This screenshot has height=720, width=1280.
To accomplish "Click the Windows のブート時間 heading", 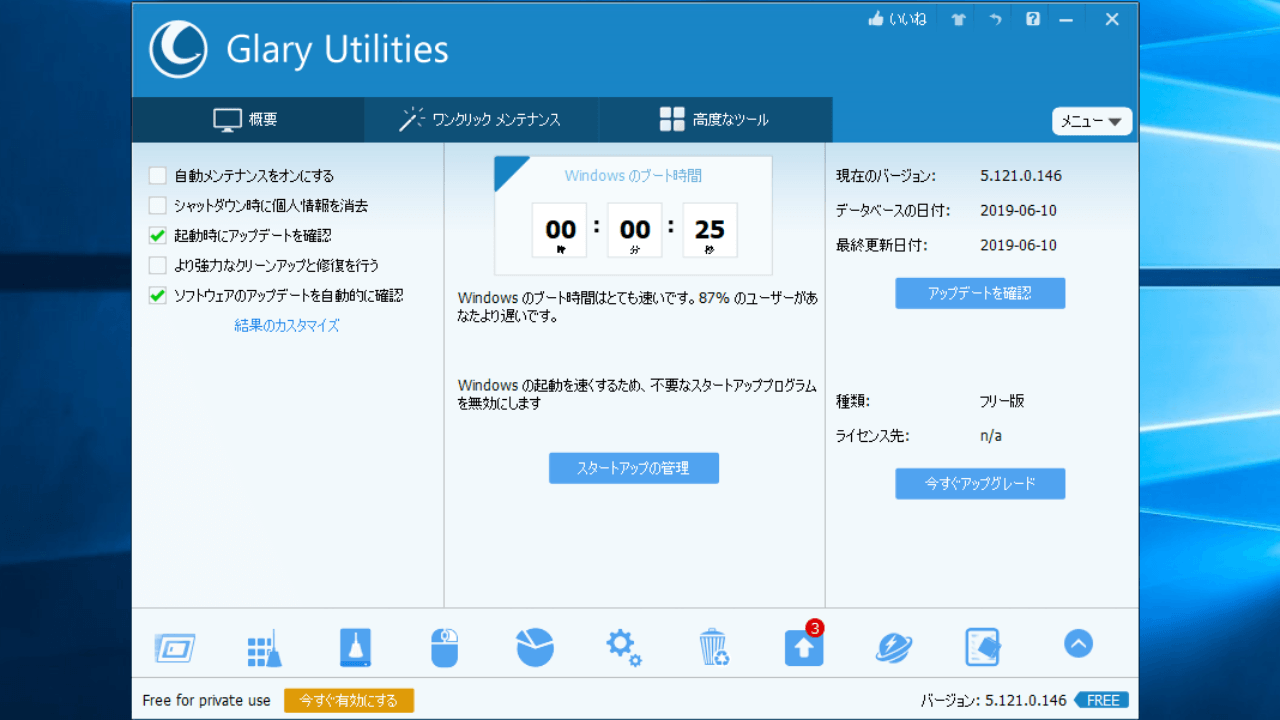I will click(633, 176).
